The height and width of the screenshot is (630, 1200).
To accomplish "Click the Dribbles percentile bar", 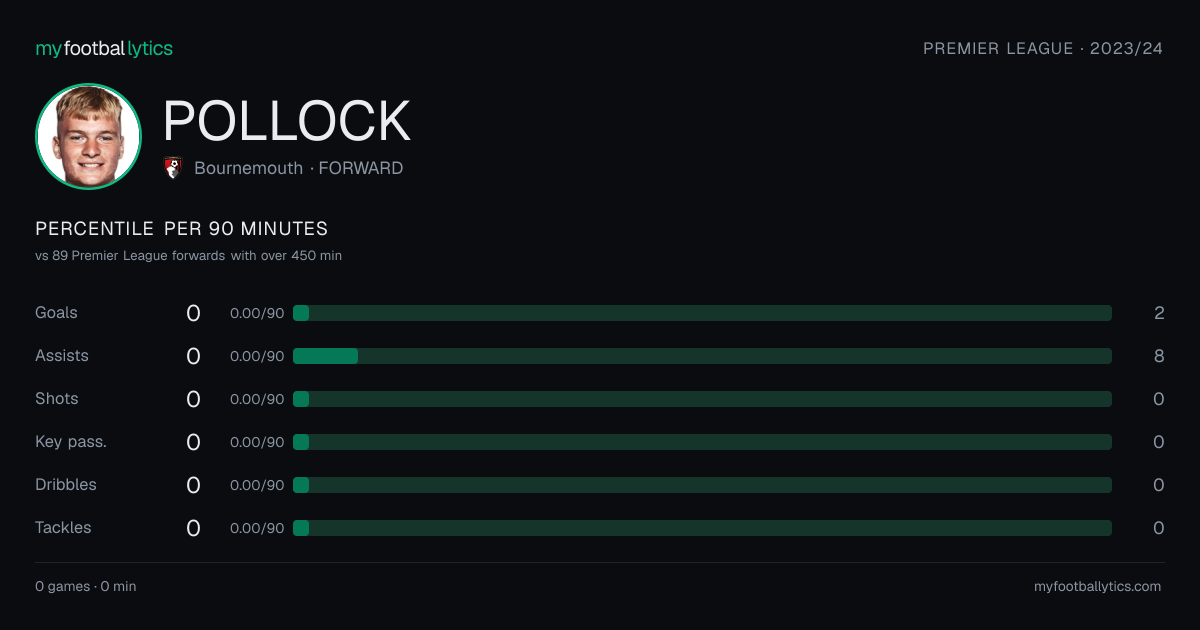I will [x=702, y=485].
